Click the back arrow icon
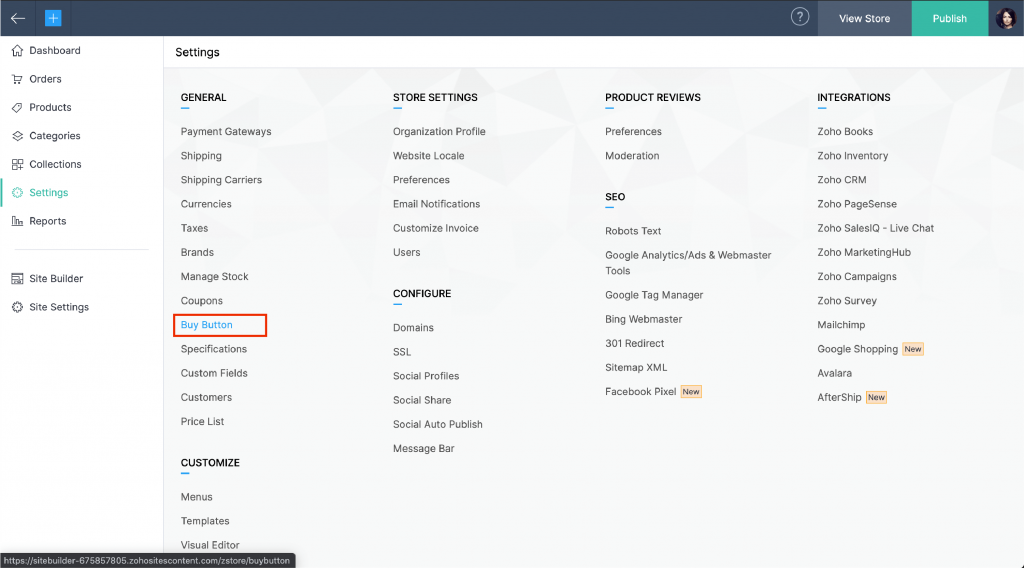1024x568 pixels. pos(18,18)
